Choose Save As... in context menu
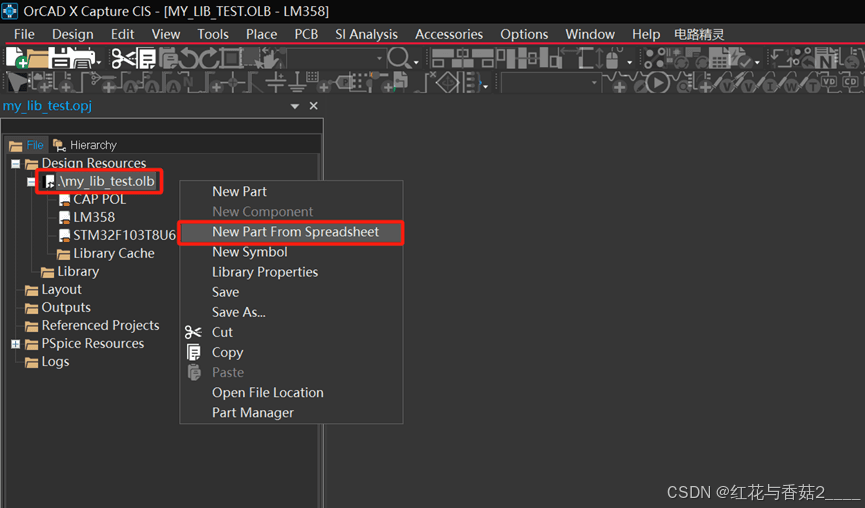The image size is (865, 508). point(291,312)
